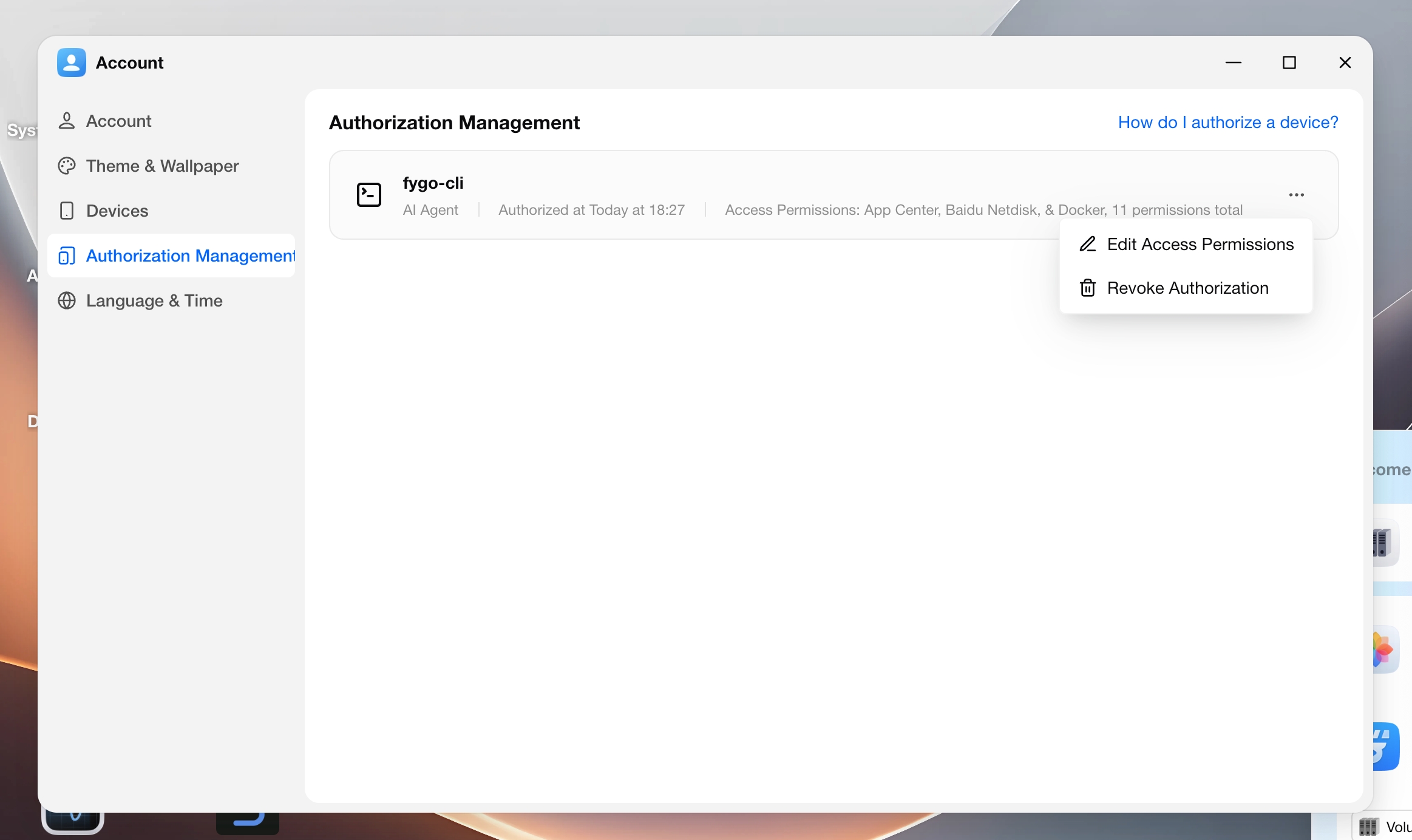Click the Theme & Wallpaper palette icon
The image size is (1412, 840).
coord(67,166)
